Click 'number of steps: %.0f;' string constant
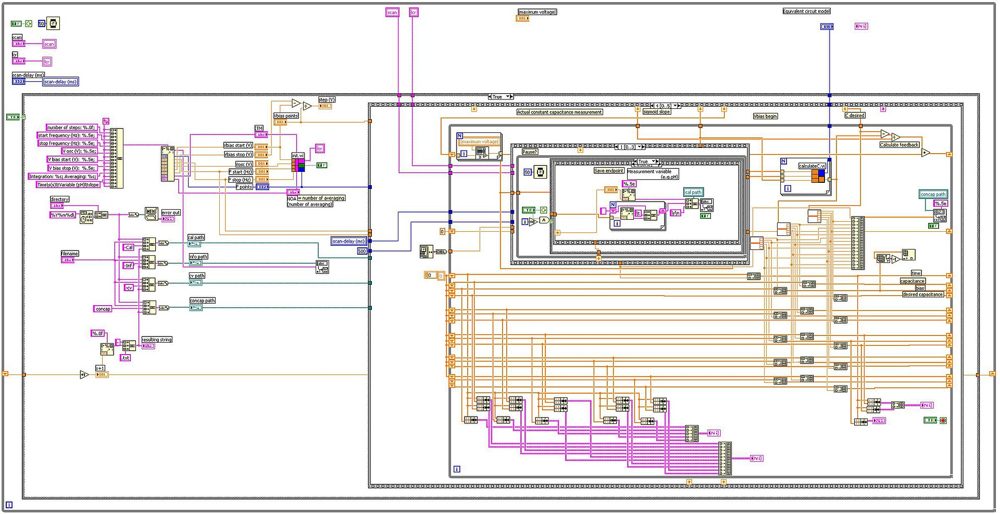The width and height of the screenshot is (1000, 514). point(72,127)
